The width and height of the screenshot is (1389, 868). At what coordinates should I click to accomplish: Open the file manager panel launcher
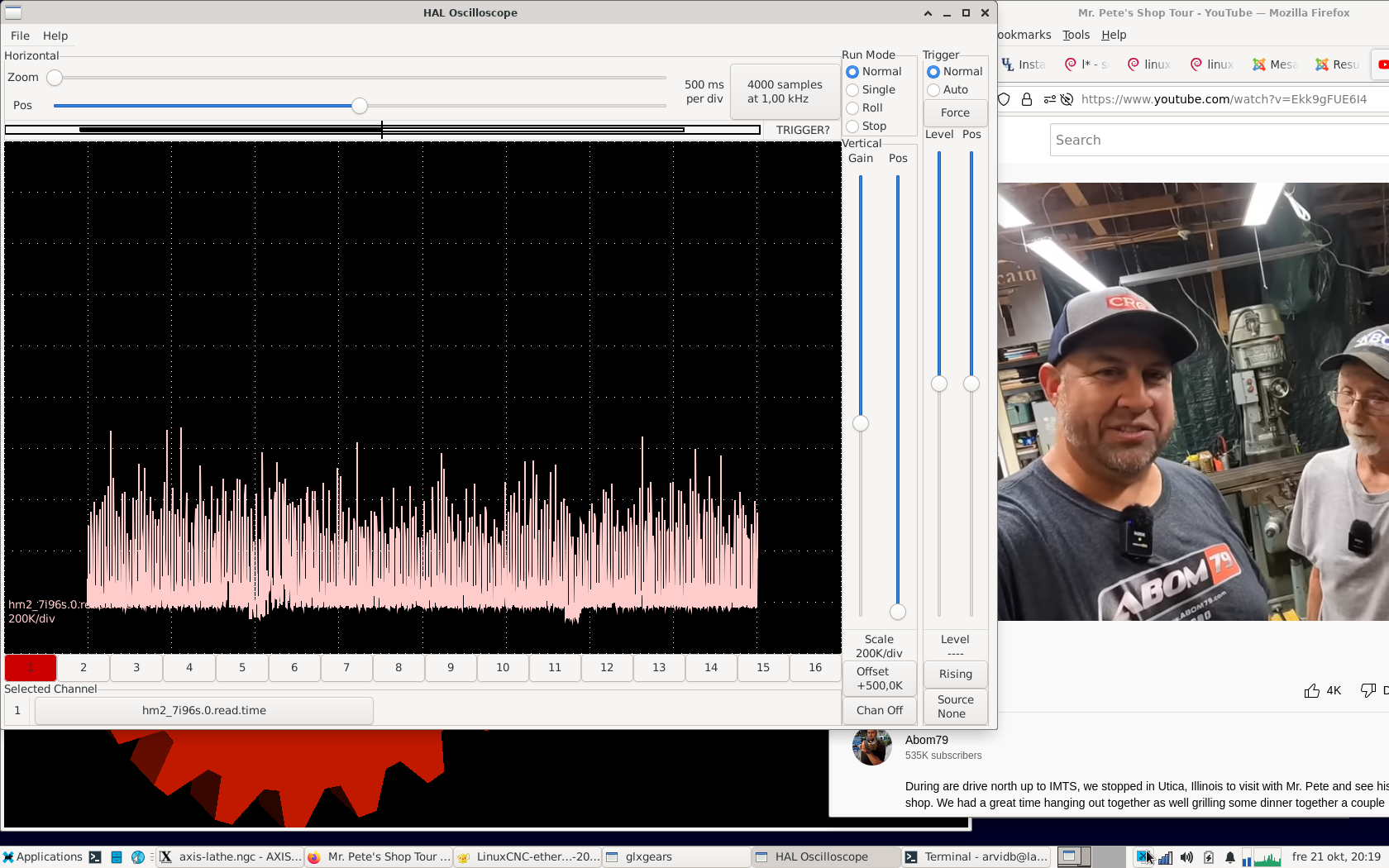point(117,857)
